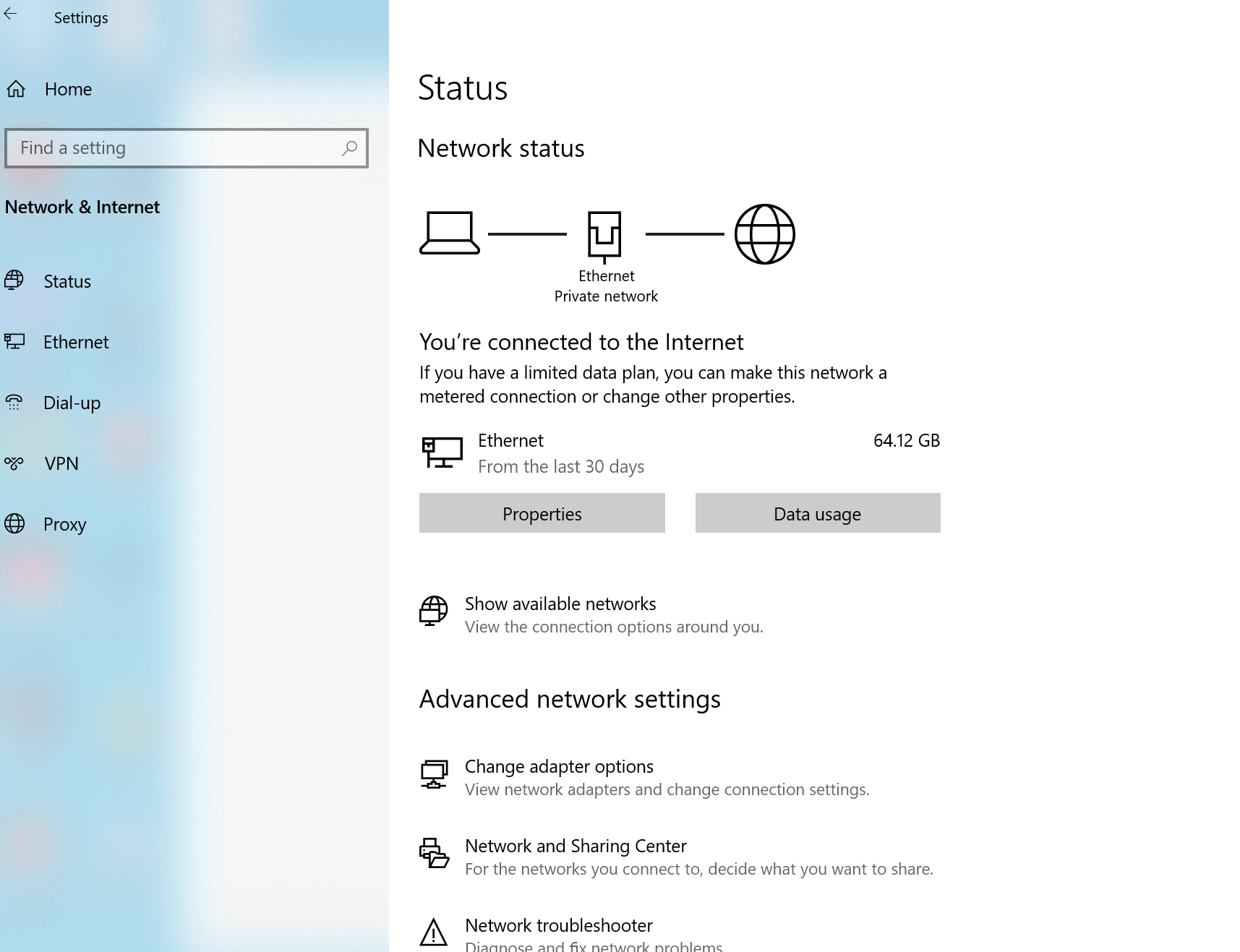Click the Data usage button
The height and width of the screenshot is (952, 1240).
pyautogui.click(x=818, y=513)
